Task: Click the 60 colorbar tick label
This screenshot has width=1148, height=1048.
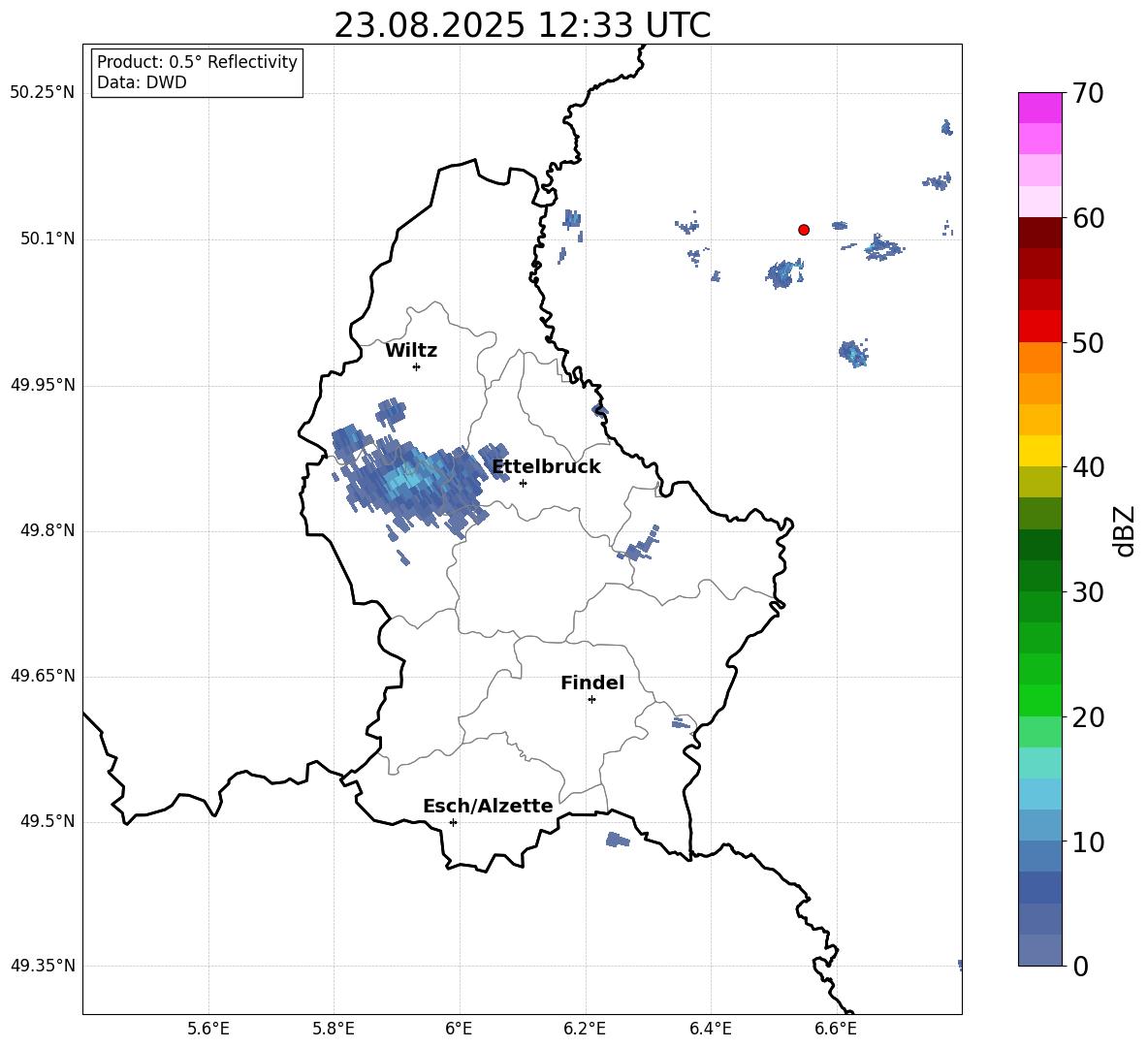Action: [x=1088, y=218]
